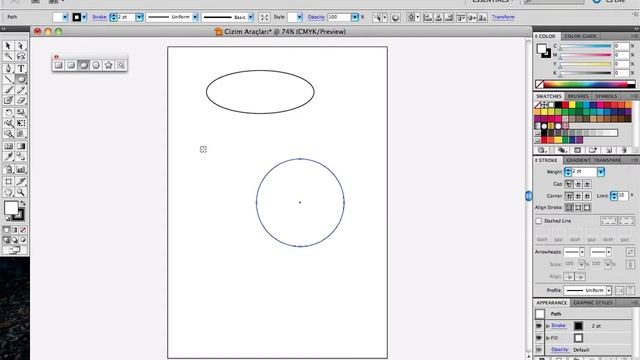Screen dimensions: 640x360
Task: Activate the Rotate tool
Action: [8, 112]
